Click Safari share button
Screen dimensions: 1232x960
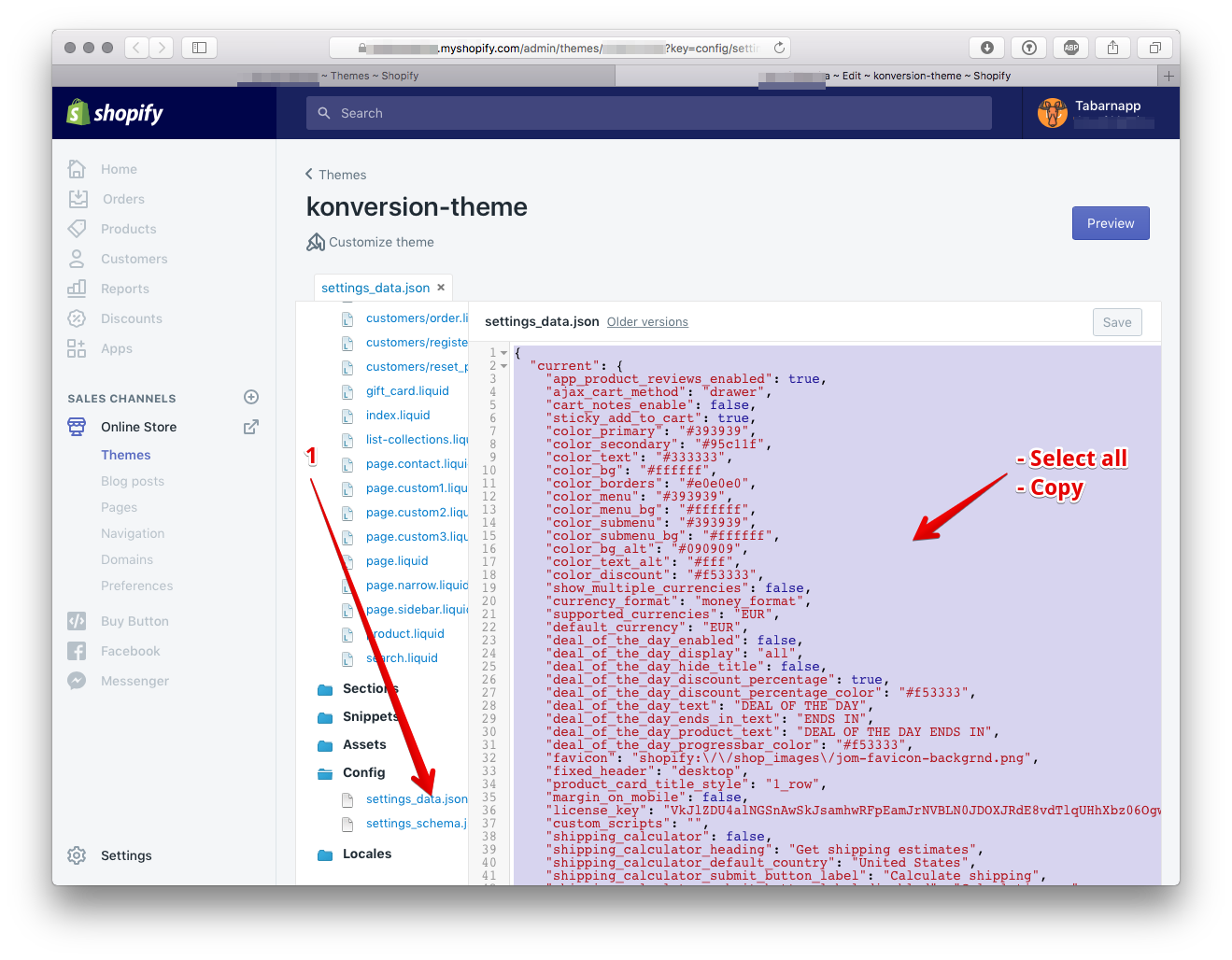click(1113, 48)
